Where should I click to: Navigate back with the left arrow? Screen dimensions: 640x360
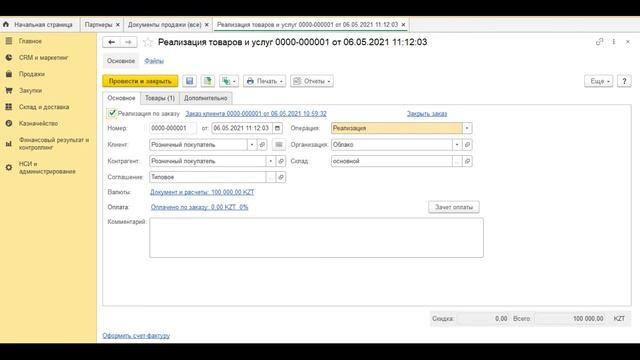tap(111, 42)
